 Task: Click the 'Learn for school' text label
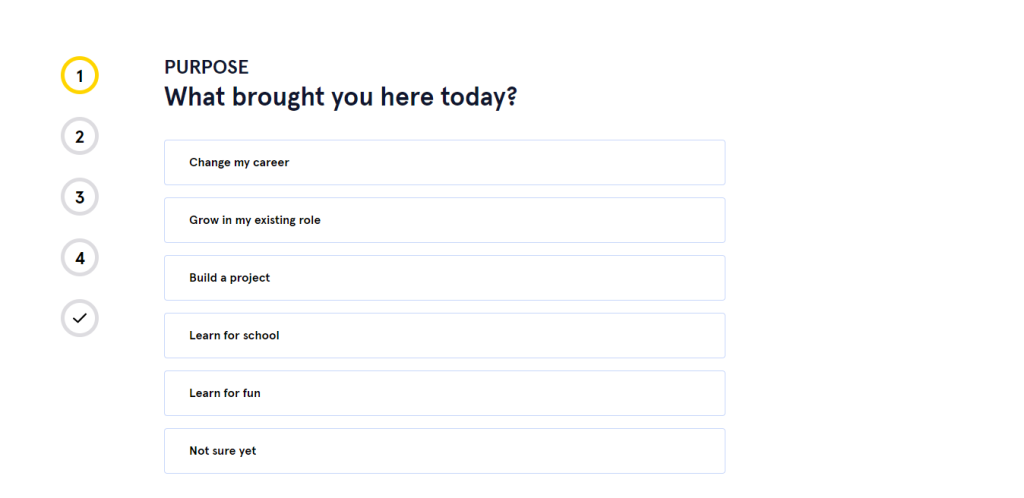[234, 335]
